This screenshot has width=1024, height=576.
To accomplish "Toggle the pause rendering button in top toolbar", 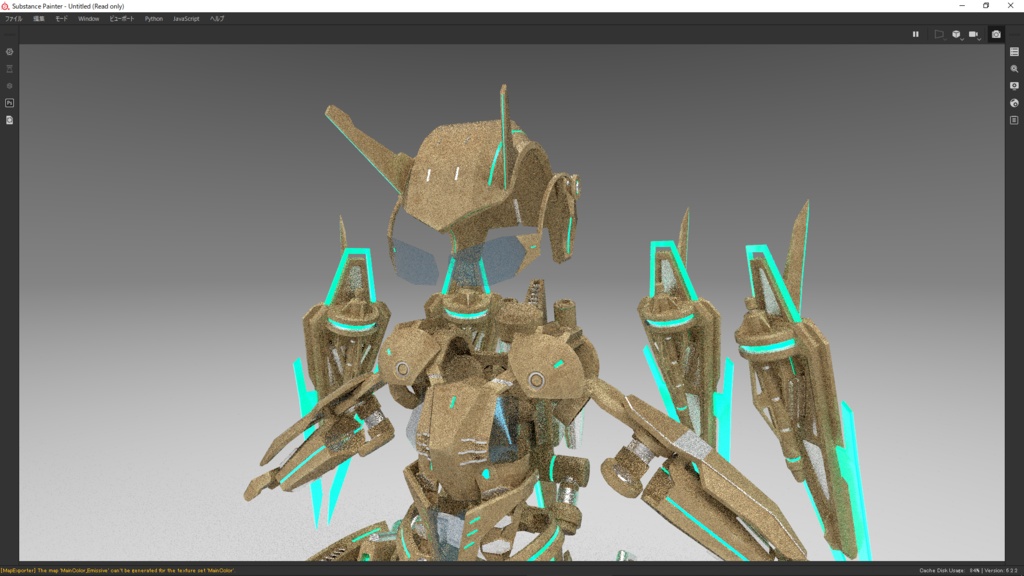I will (x=916, y=34).
